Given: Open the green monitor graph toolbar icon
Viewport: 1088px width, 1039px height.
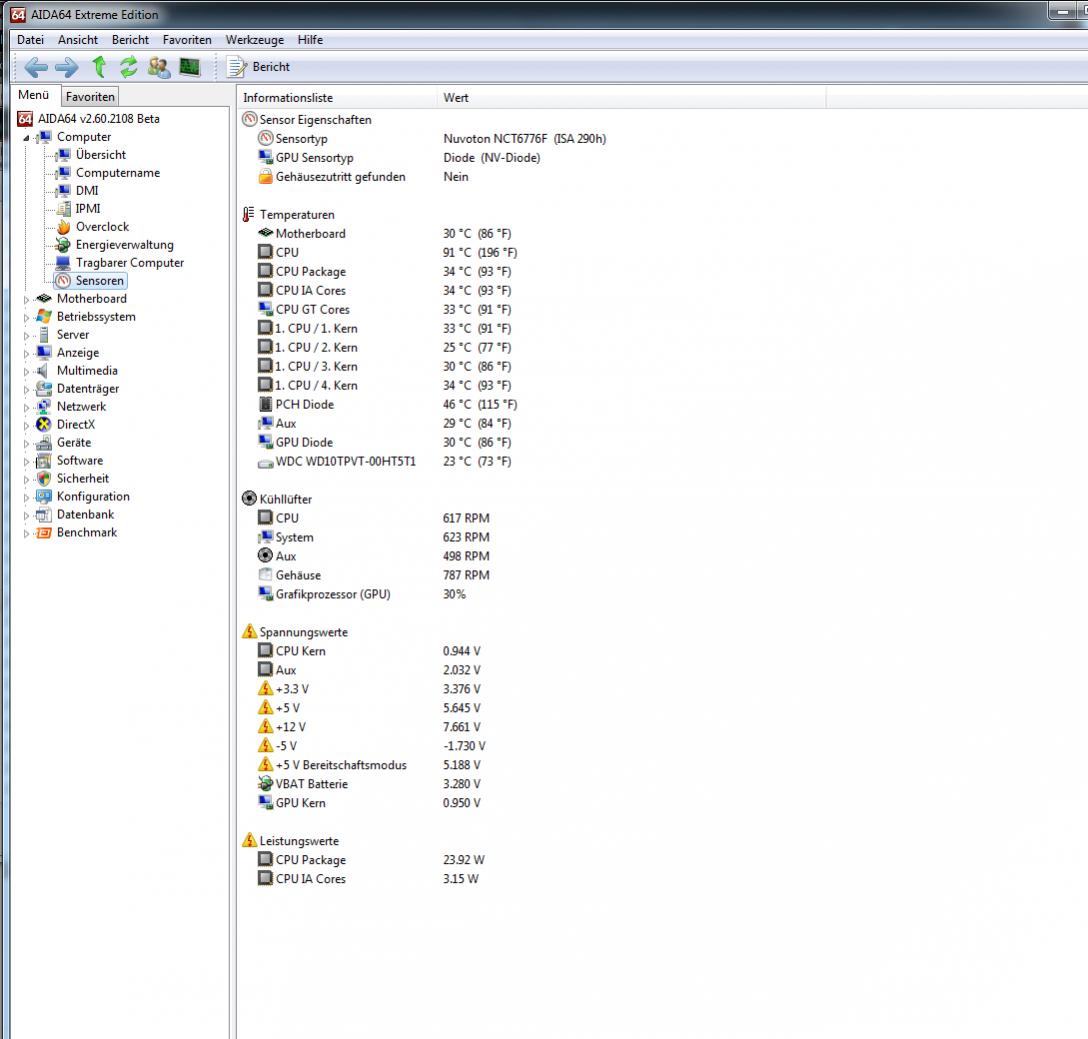Looking at the screenshot, I should [x=189, y=67].
